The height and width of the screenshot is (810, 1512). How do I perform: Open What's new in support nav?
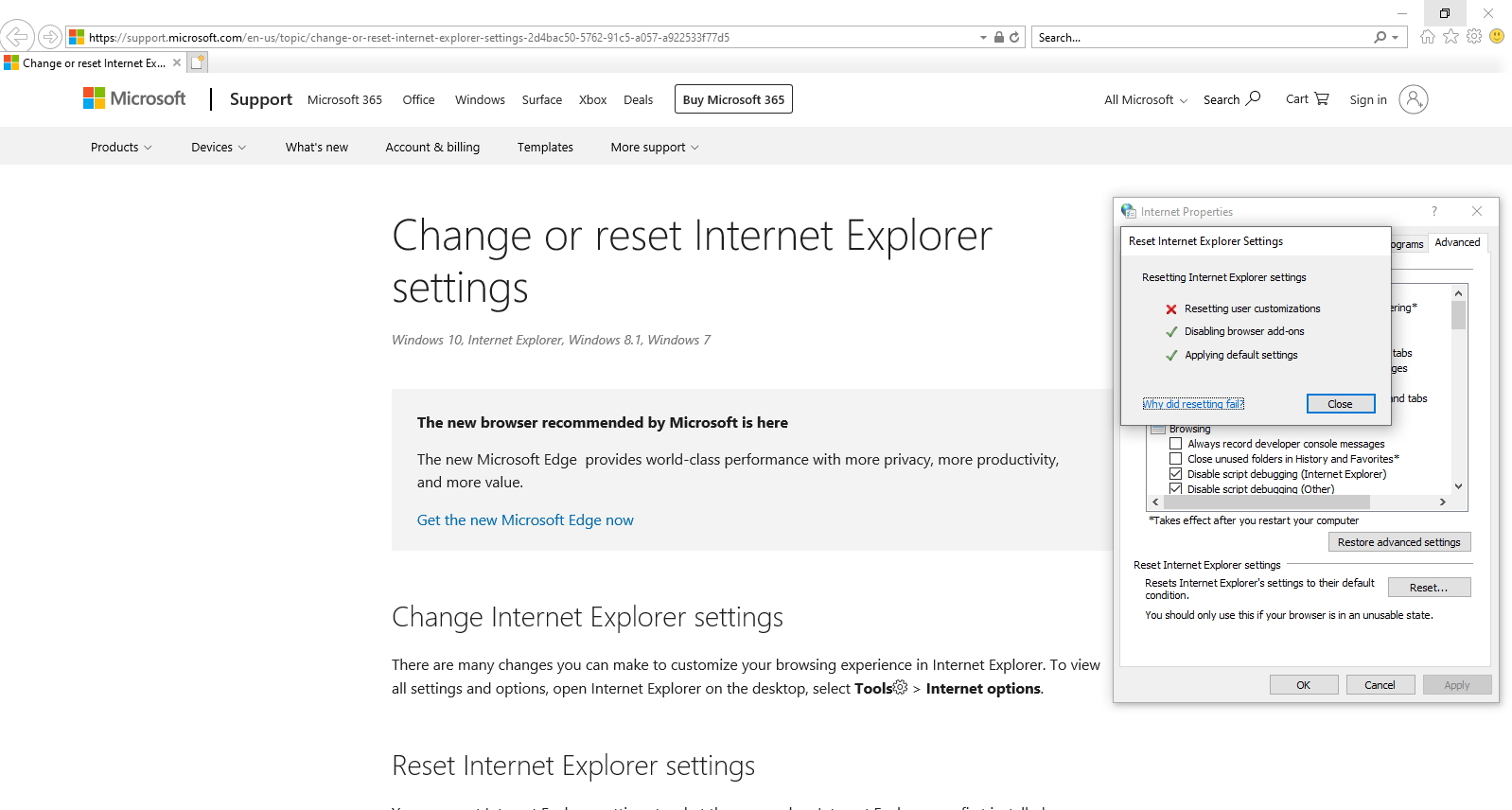click(x=317, y=147)
